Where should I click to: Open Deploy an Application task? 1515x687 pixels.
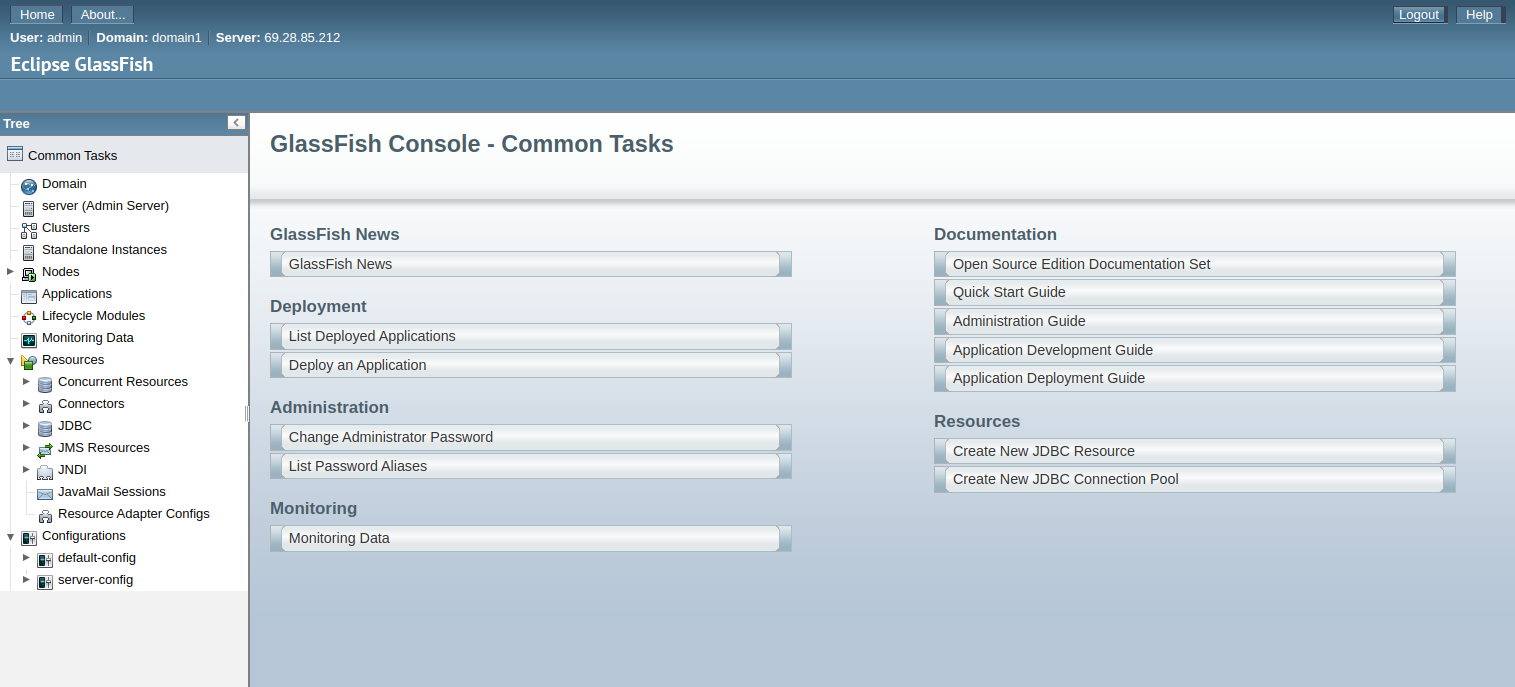pyautogui.click(x=357, y=365)
